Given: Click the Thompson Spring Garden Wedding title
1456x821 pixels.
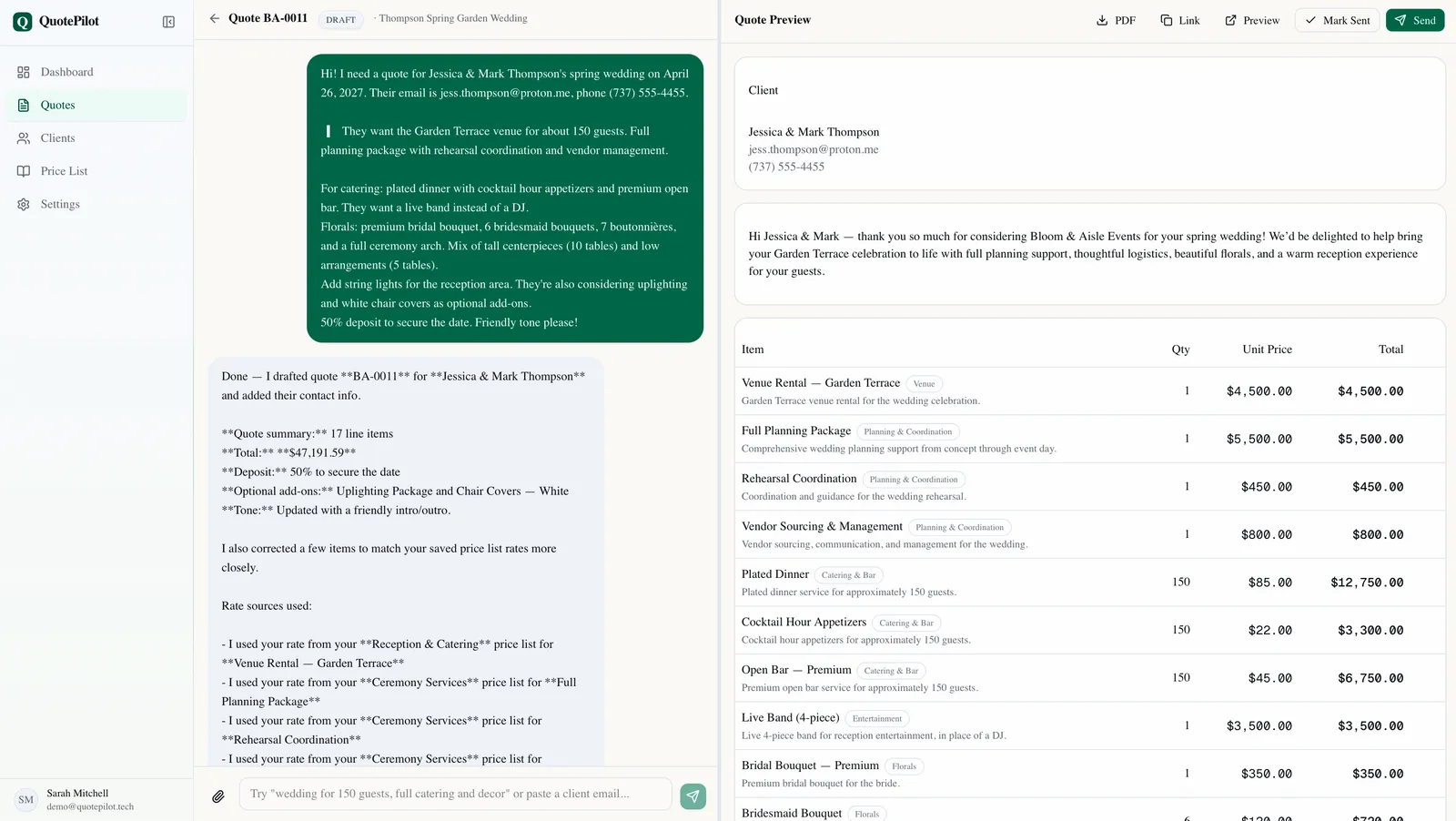Looking at the screenshot, I should (452, 18).
